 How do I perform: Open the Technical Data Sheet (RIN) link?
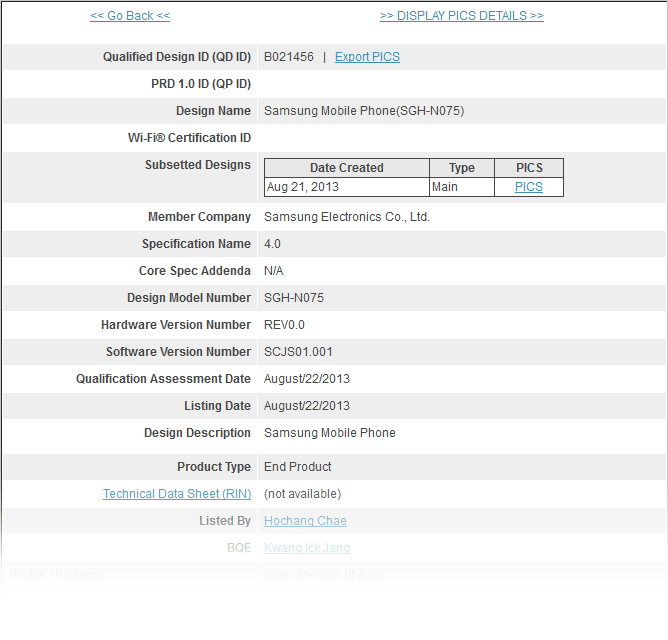click(x=177, y=494)
